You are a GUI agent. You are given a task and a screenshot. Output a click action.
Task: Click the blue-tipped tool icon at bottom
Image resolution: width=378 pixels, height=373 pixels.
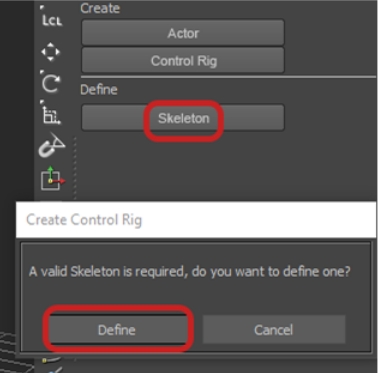point(54,370)
